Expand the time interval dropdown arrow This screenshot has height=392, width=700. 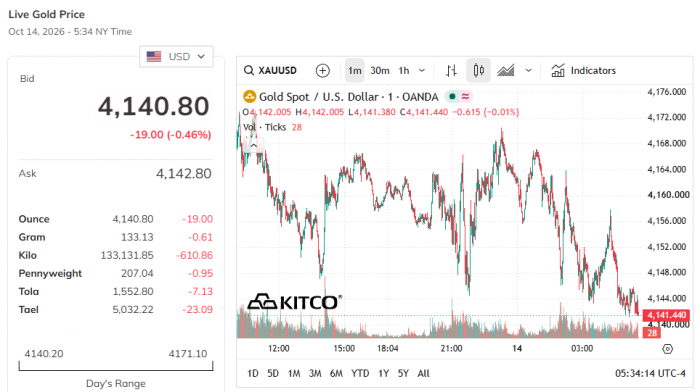(x=422, y=71)
